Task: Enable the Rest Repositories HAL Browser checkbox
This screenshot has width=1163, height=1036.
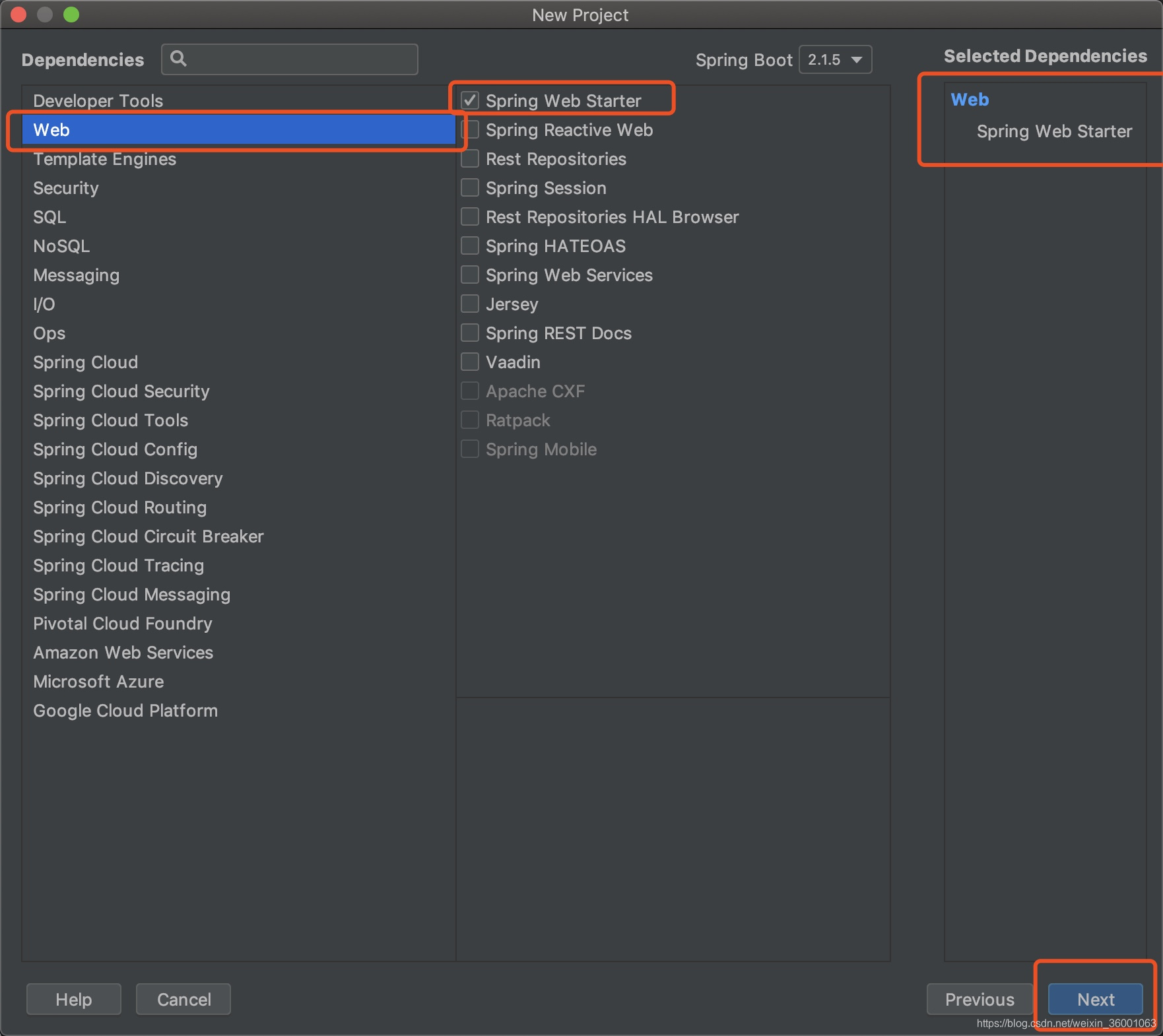Action: tap(470, 216)
